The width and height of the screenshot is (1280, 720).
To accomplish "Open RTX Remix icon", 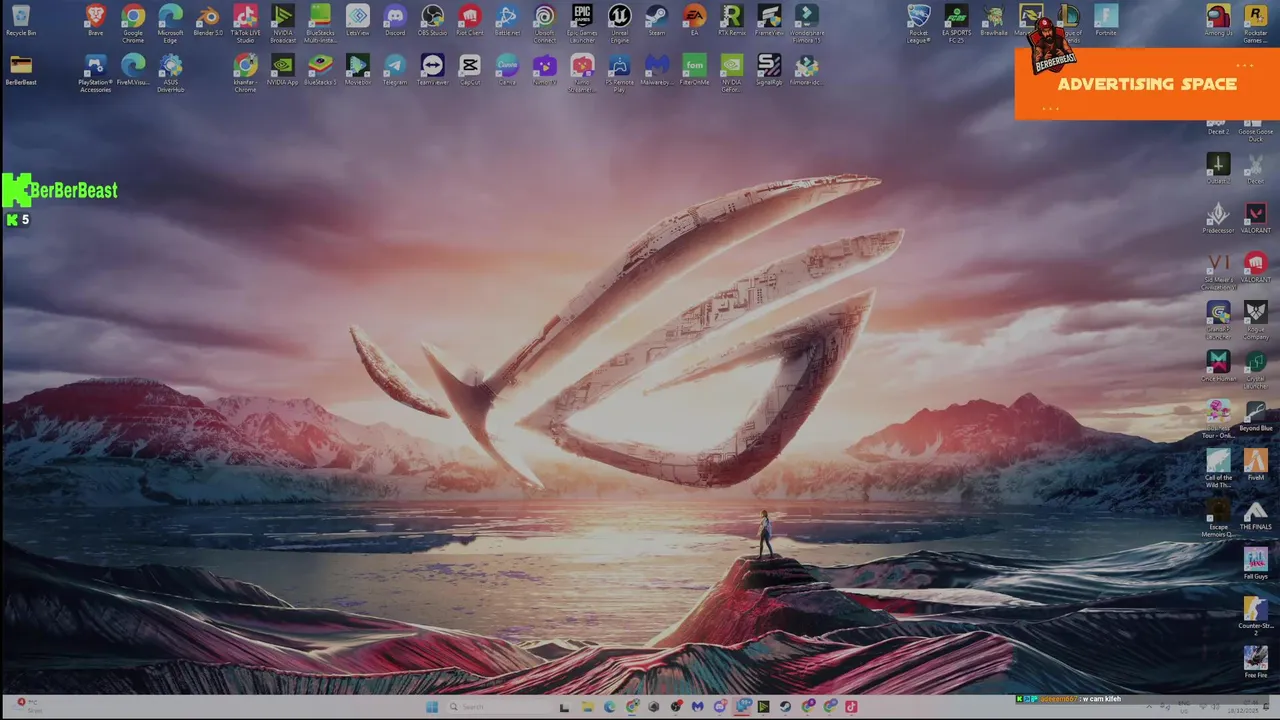I will pyautogui.click(x=732, y=20).
